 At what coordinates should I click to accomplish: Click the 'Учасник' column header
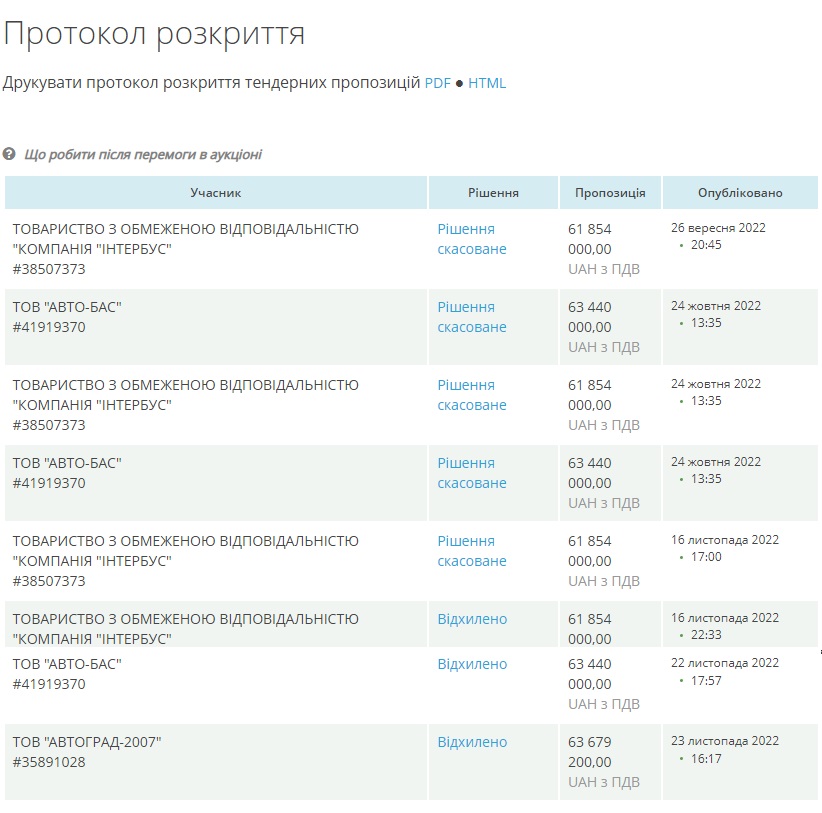click(215, 193)
